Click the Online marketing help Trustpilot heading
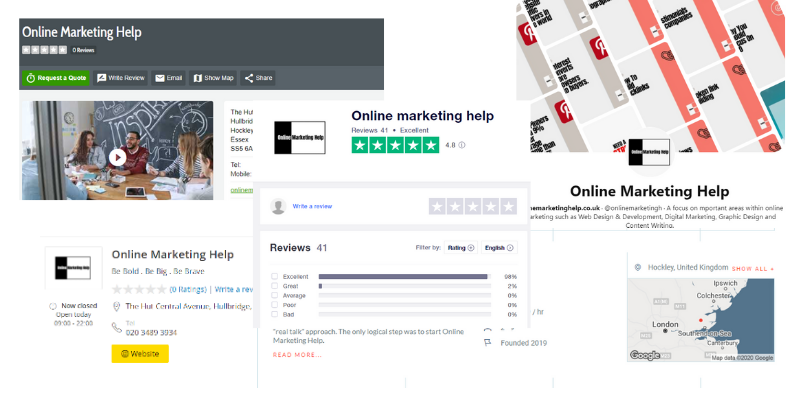The image size is (800, 400). (x=422, y=116)
